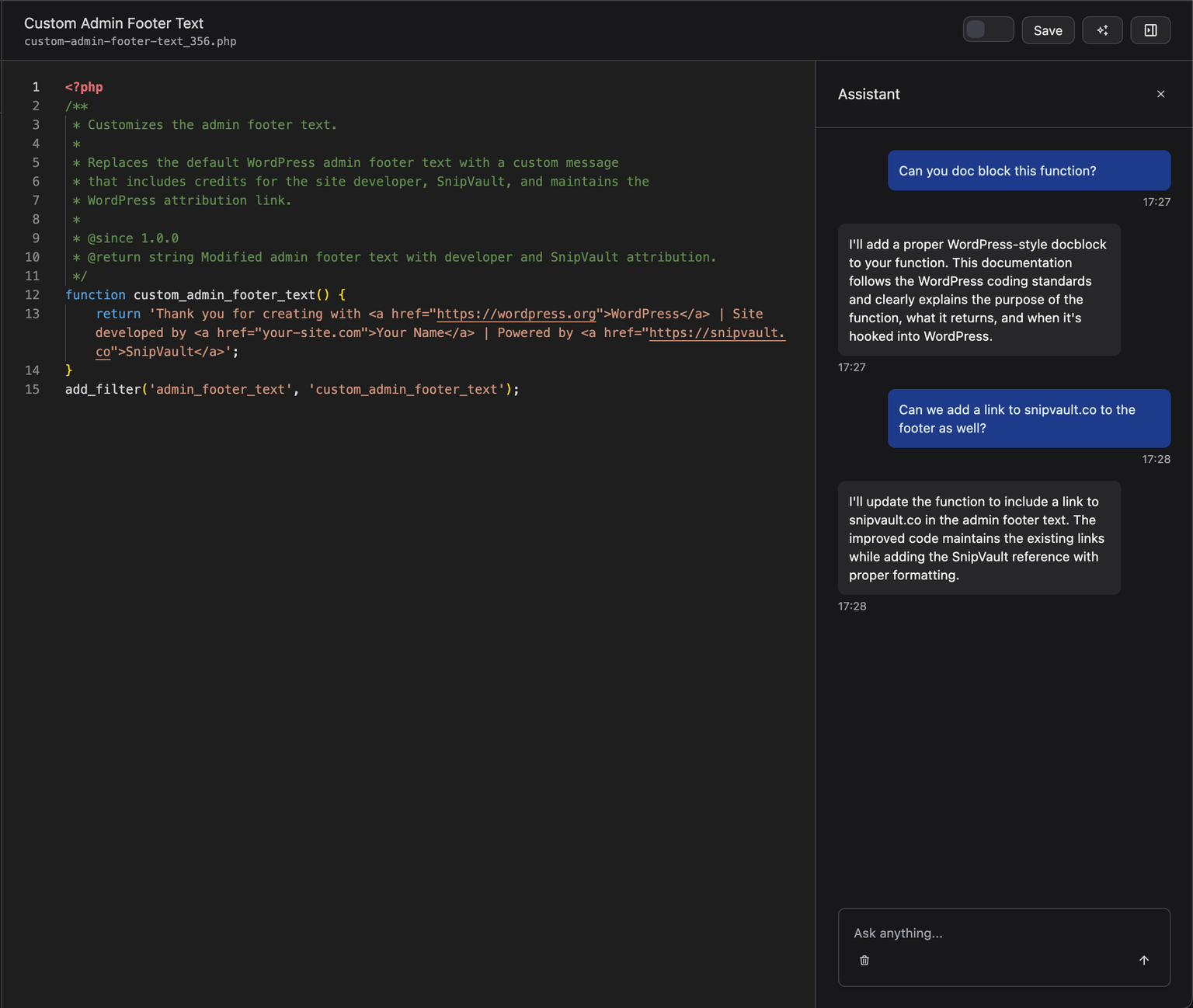This screenshot has width=1193, height=1008.
Task: Click the @since 1.0.0 comment line
Action: pyautogui.click(x=126, y=238)
